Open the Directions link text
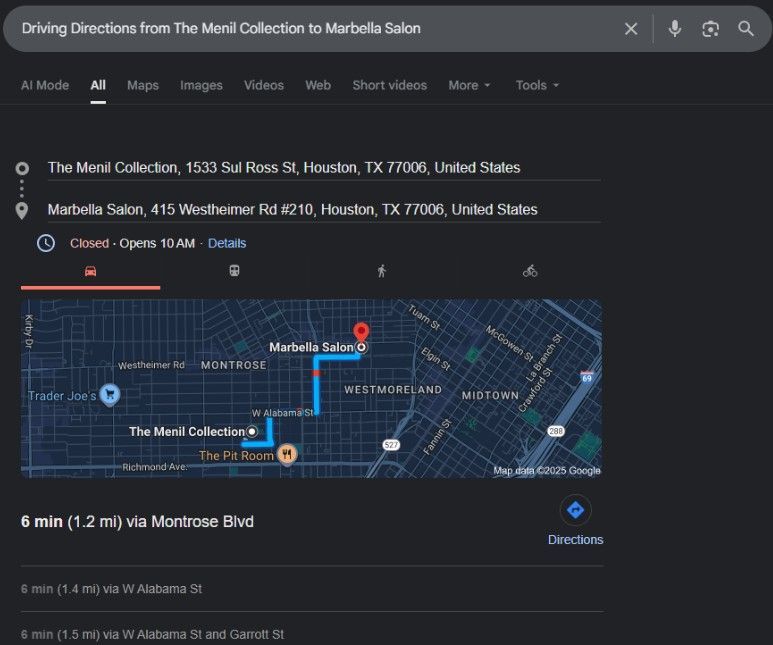 pos(575,539)
